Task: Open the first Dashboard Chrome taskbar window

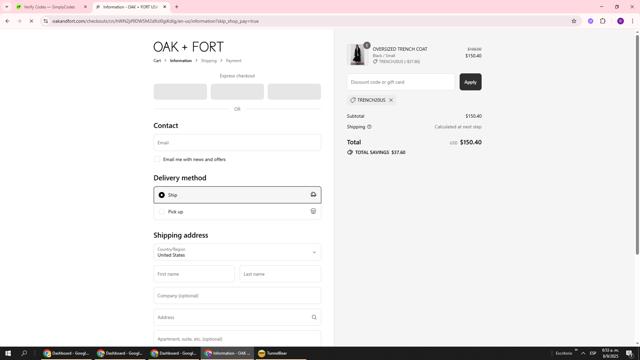Action: [x=67, y=353]
